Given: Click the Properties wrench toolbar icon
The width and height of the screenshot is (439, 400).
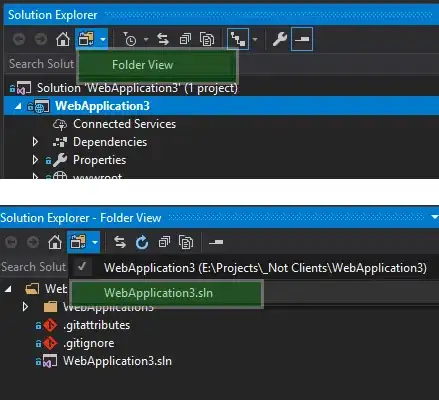Looking at the screenshot, I should tap(280, 39).
